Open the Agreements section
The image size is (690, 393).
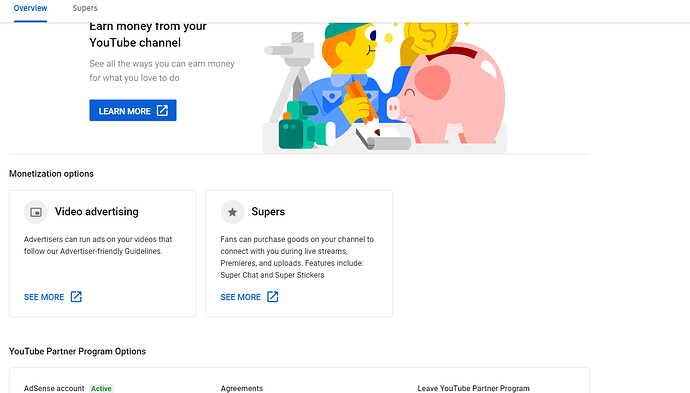coord(242,388)
